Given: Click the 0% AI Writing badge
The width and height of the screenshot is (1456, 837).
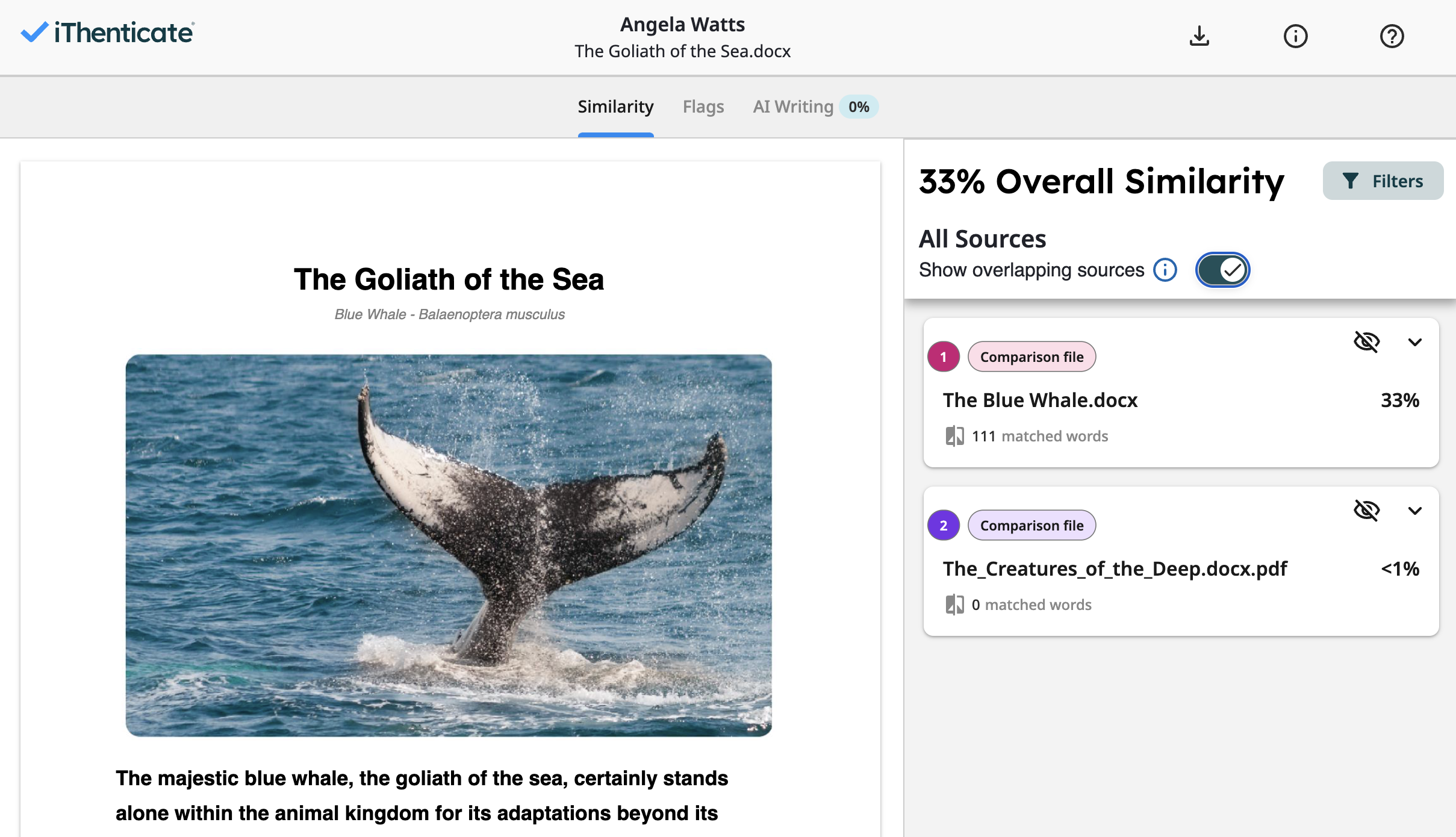Looking at the screenshot, I should pos(859,107).
